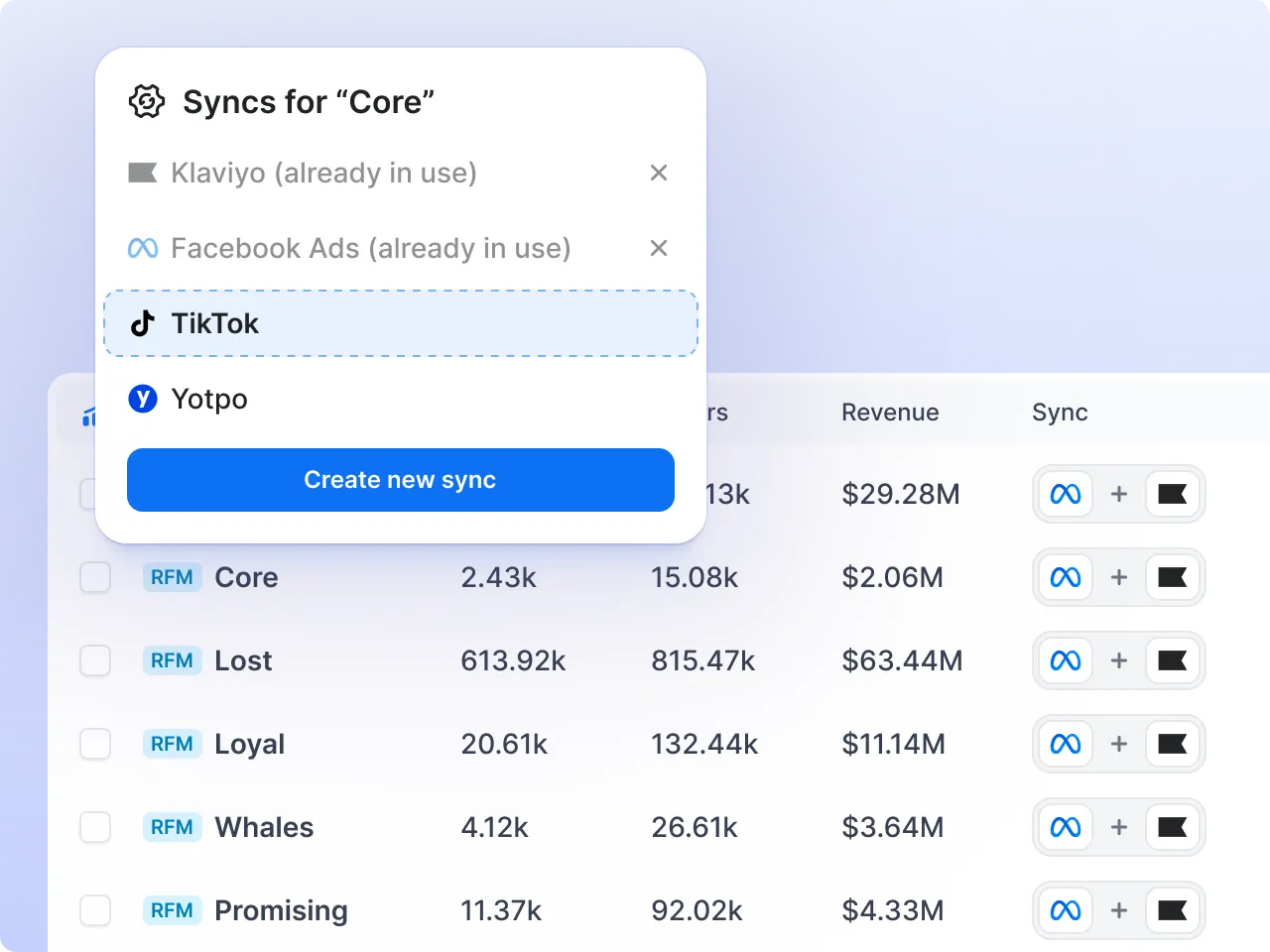Click the 2.43k value in Core row
The image size is (1270, 952).
[x=498, y=577]
